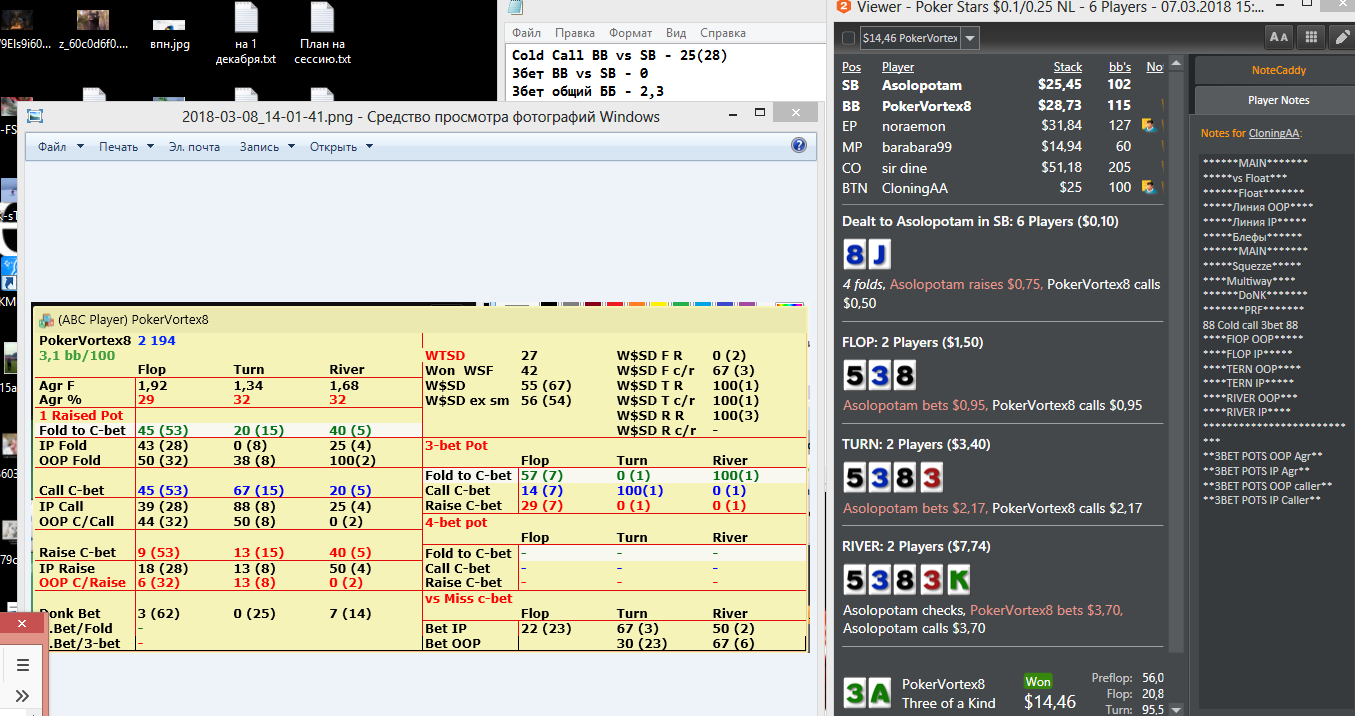Viewport: 1355px width, 716px height.
Task: Sort players by Pos column header
Action: coord(851,67)
